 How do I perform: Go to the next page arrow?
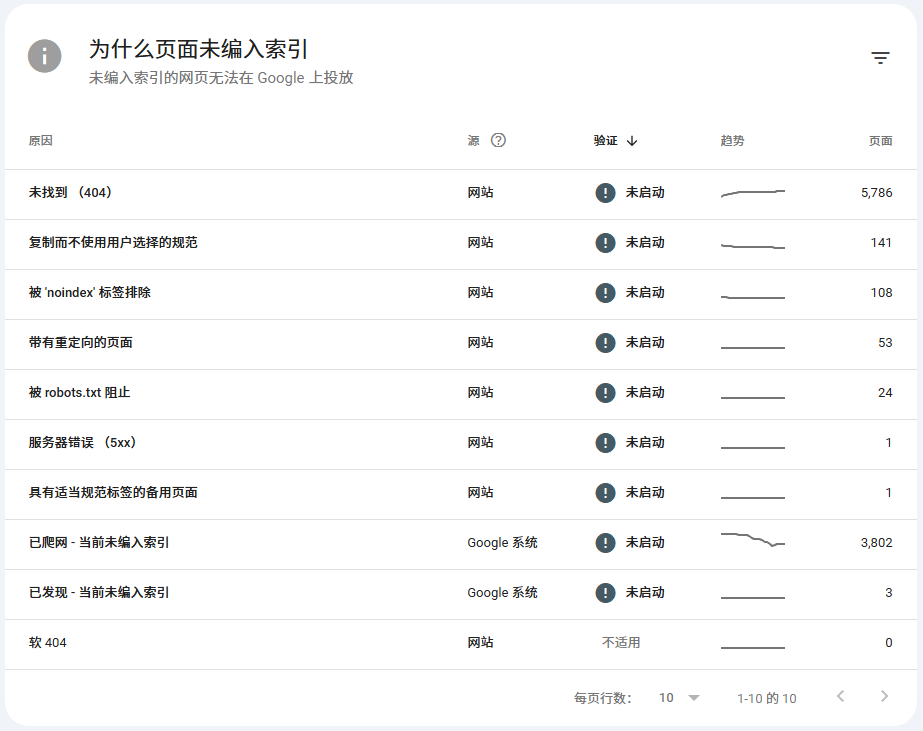884,696
